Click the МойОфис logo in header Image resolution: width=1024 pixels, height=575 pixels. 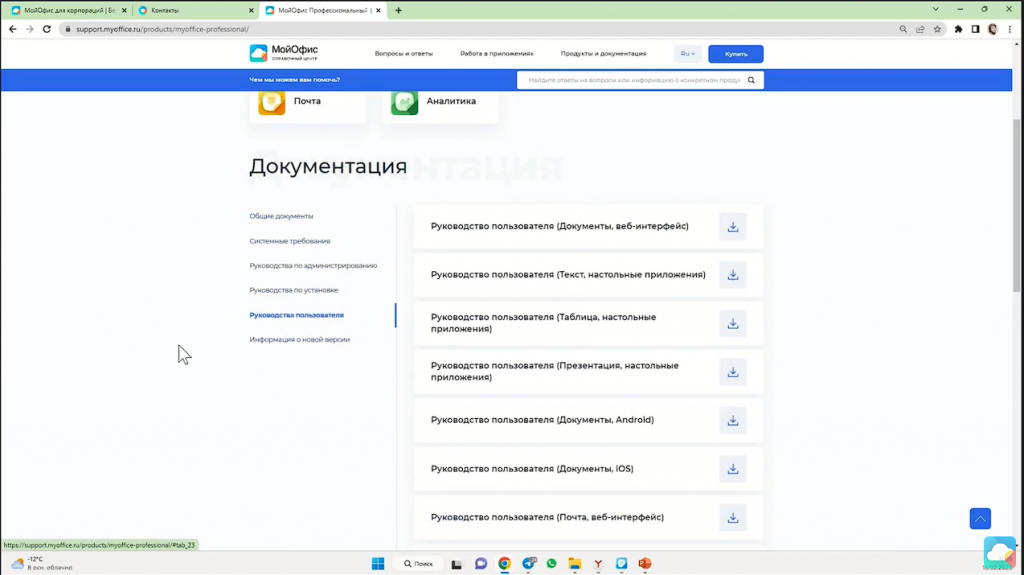(283, 53)
